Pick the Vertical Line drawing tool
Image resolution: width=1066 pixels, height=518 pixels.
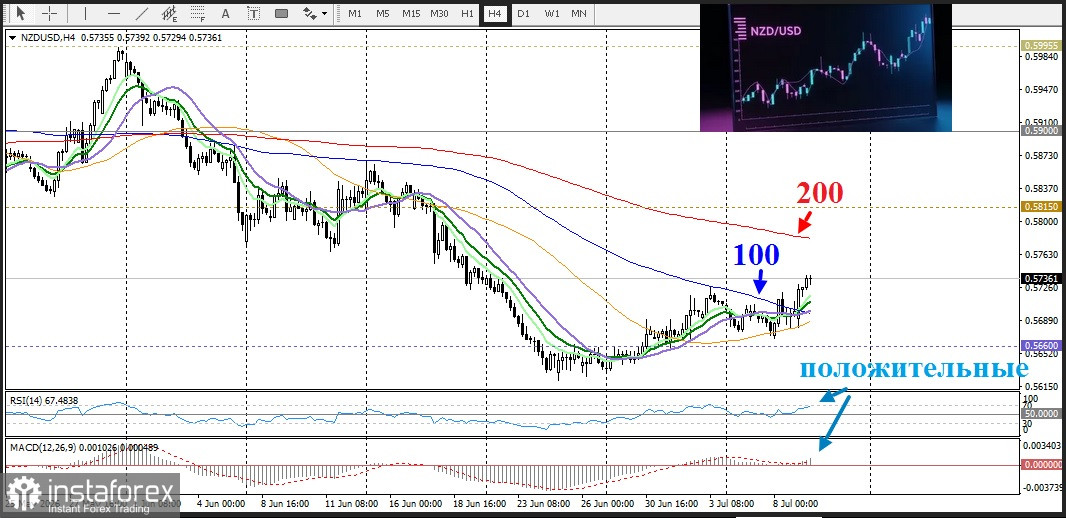point(86,13)
